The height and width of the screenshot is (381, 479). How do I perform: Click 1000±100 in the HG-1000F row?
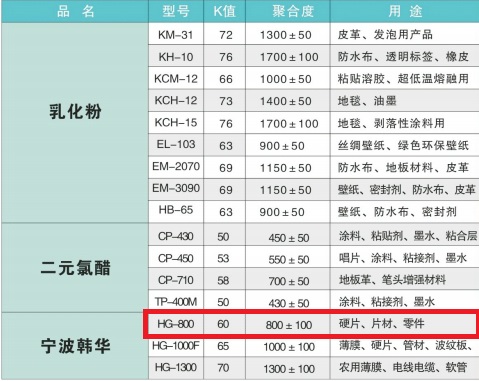289,347
